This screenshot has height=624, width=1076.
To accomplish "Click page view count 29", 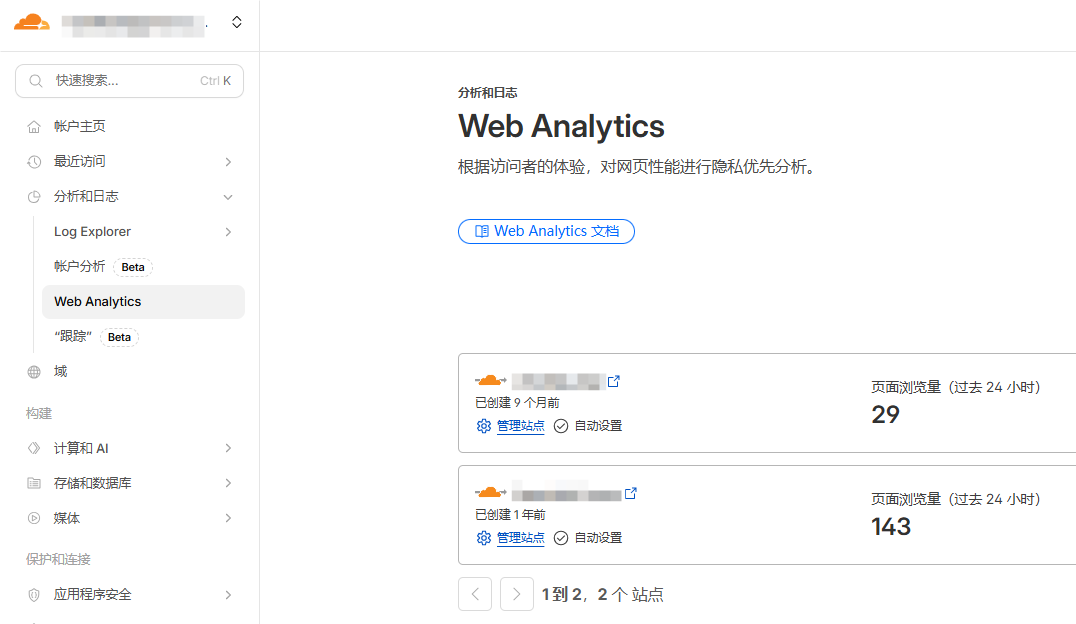I will [x=885, y=415].
